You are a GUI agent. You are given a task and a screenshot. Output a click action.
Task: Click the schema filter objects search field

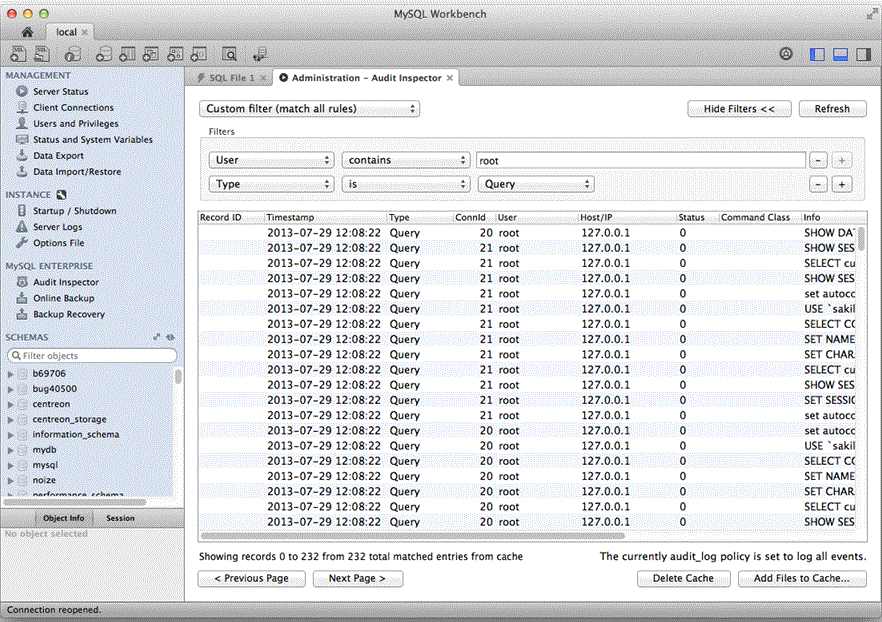click(91, 355)
